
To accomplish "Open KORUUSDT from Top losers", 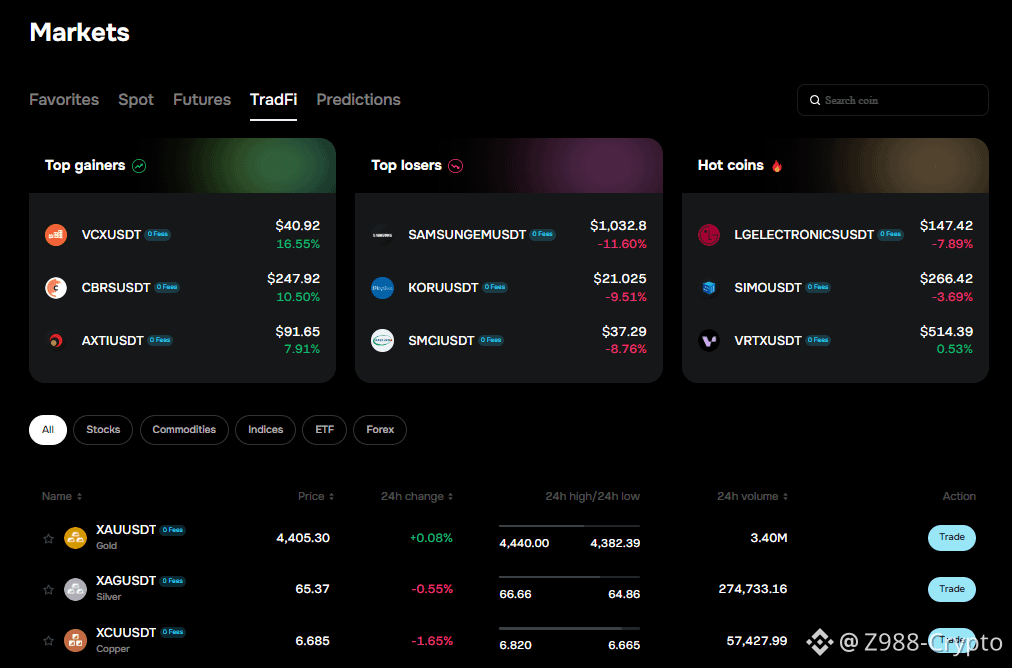I will [509, 288].
